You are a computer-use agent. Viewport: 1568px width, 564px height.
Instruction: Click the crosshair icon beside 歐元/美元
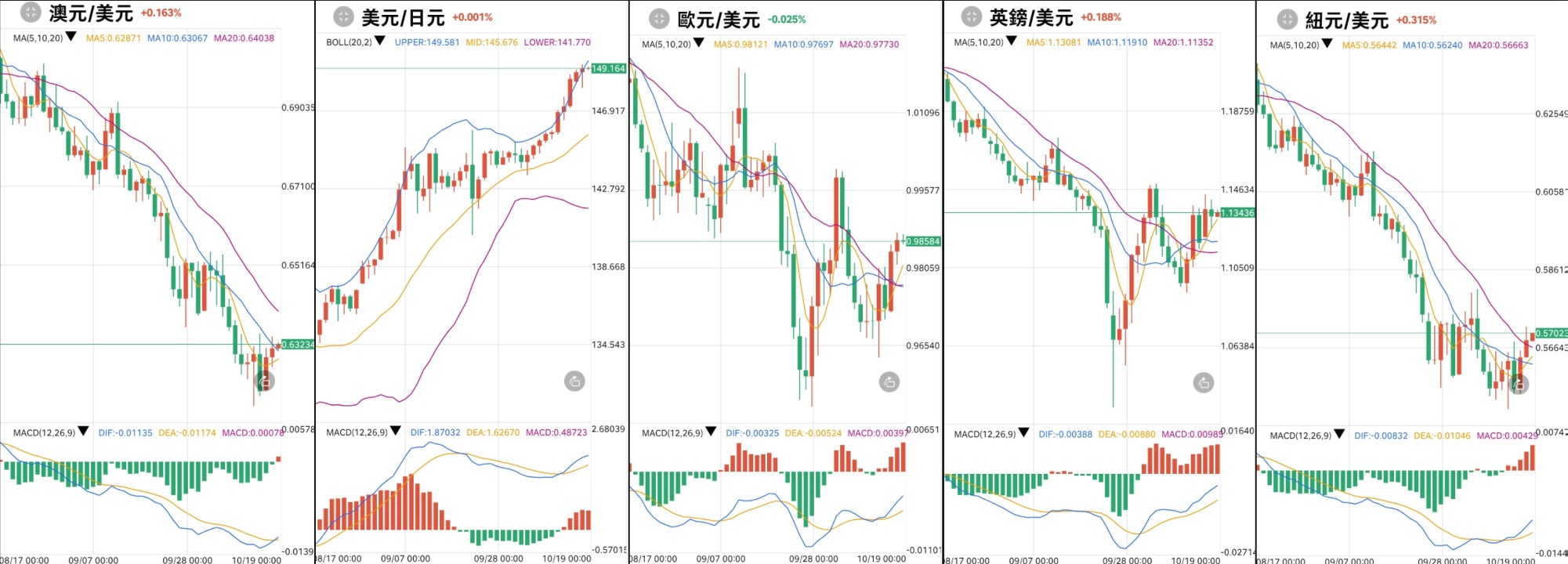coord(659,19)
